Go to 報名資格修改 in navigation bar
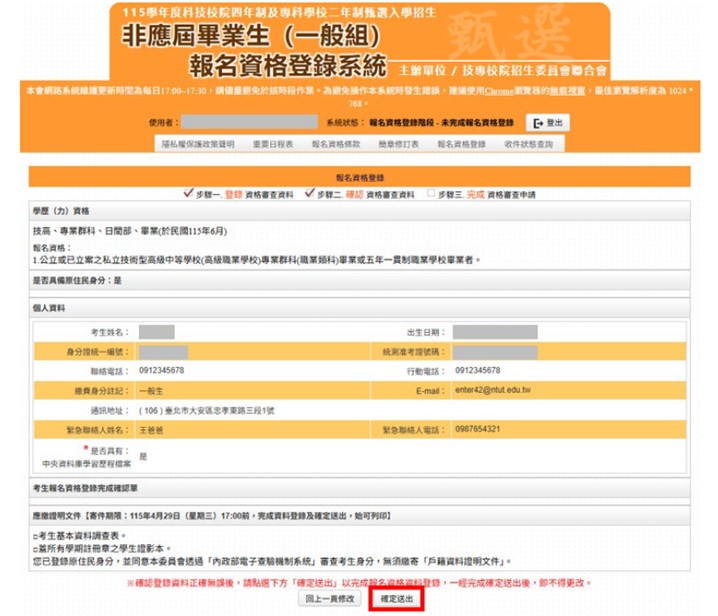The height and width of the screenshot is (616, 718). (x=335, y=145)
